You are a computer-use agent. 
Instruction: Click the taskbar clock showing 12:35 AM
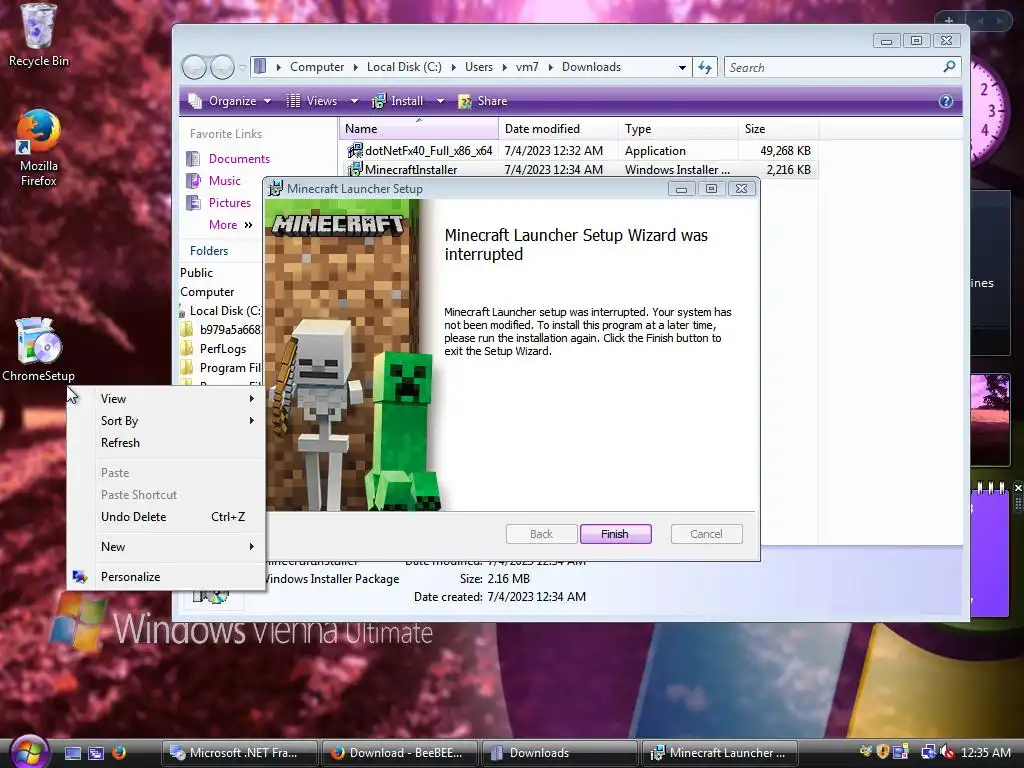(985, 752)
